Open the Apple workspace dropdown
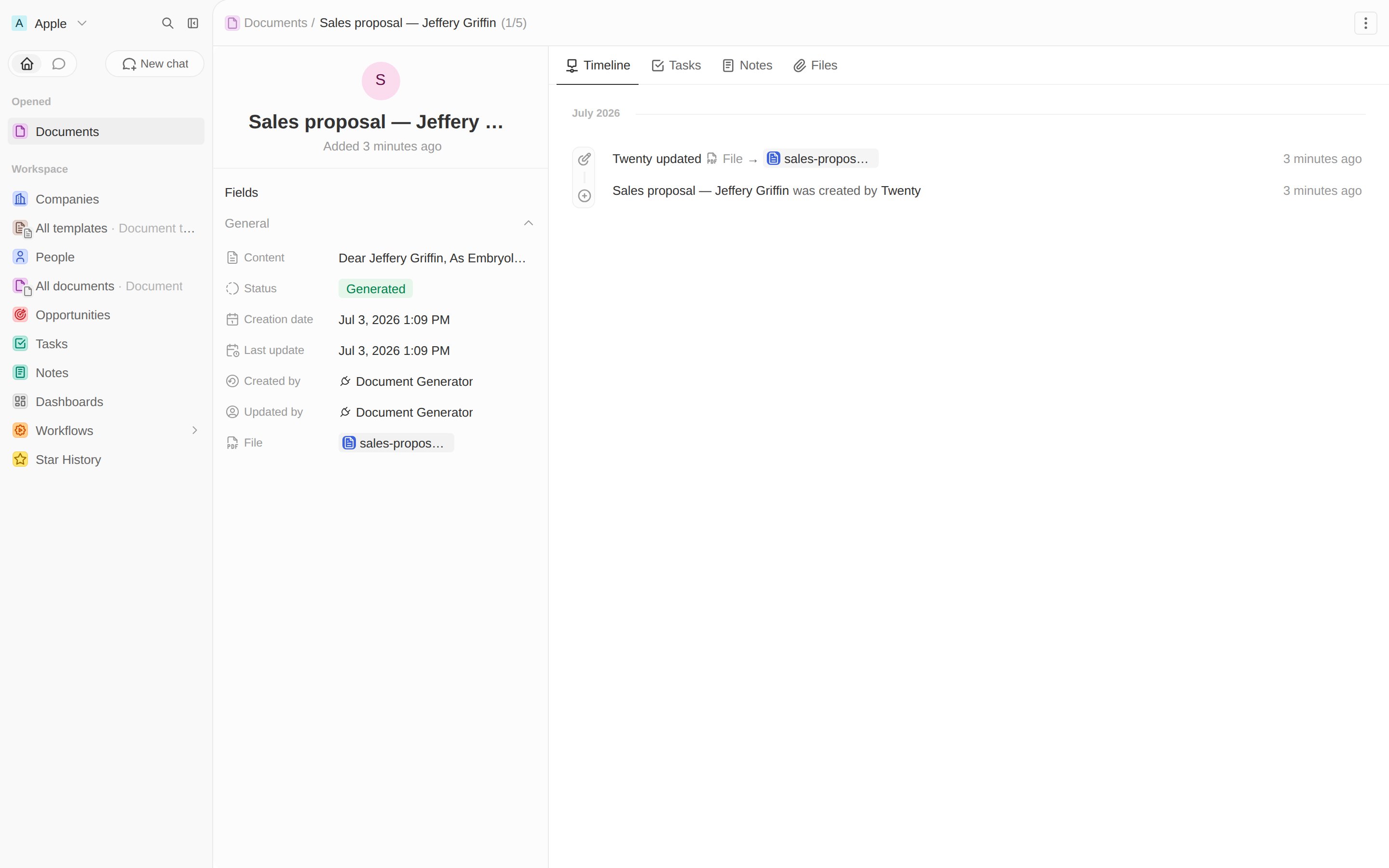 [x=49, y=23]
